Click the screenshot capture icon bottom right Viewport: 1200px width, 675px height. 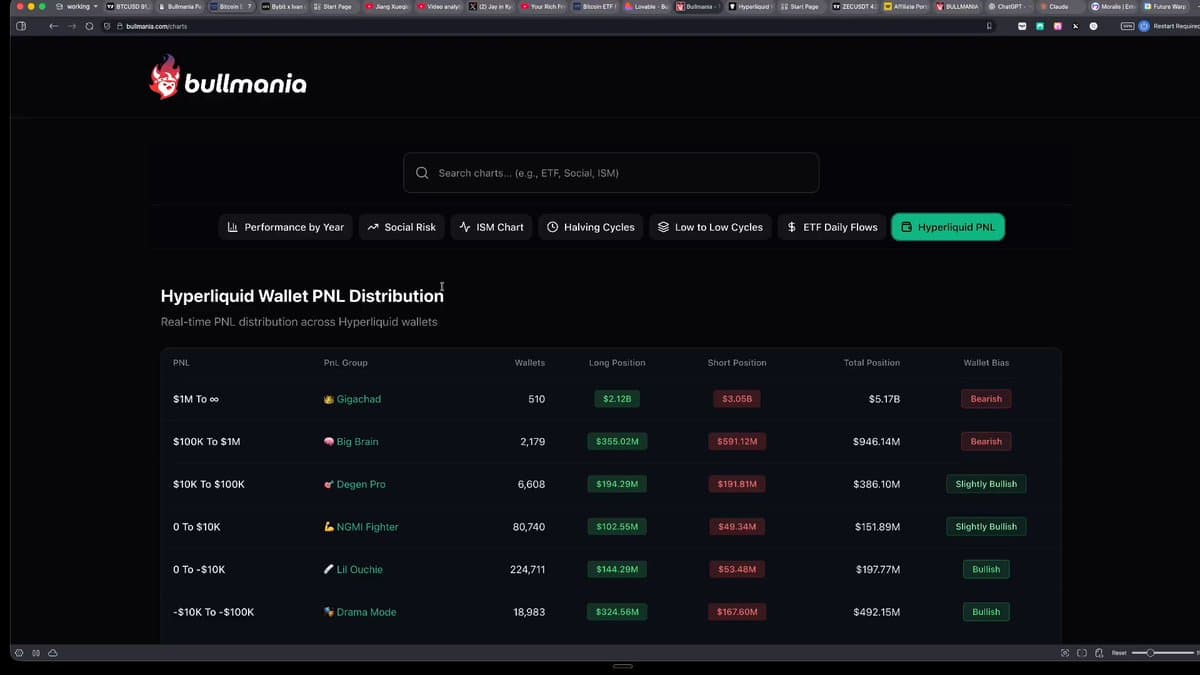point(1063,652)
